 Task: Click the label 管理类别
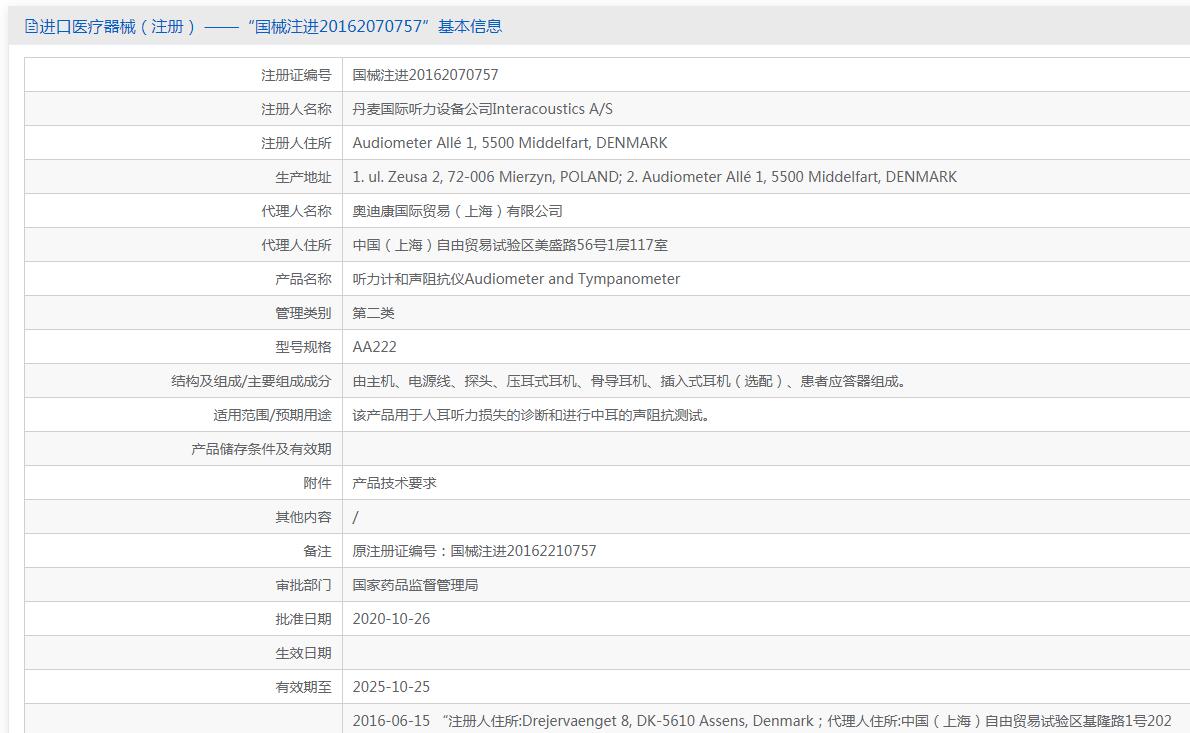[303, 313]
